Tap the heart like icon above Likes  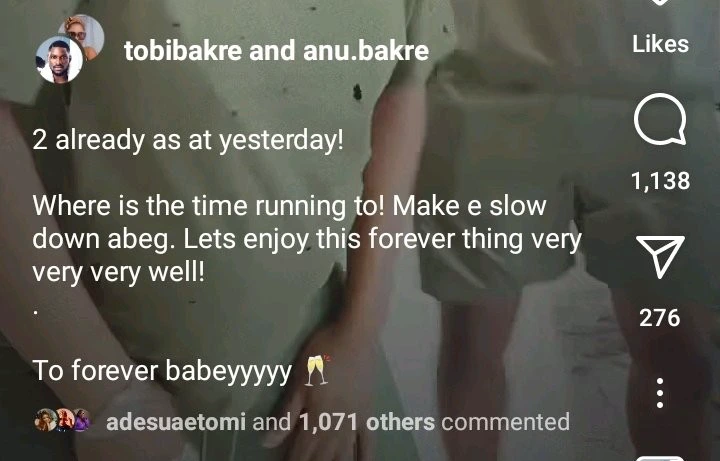click(660, 2)
